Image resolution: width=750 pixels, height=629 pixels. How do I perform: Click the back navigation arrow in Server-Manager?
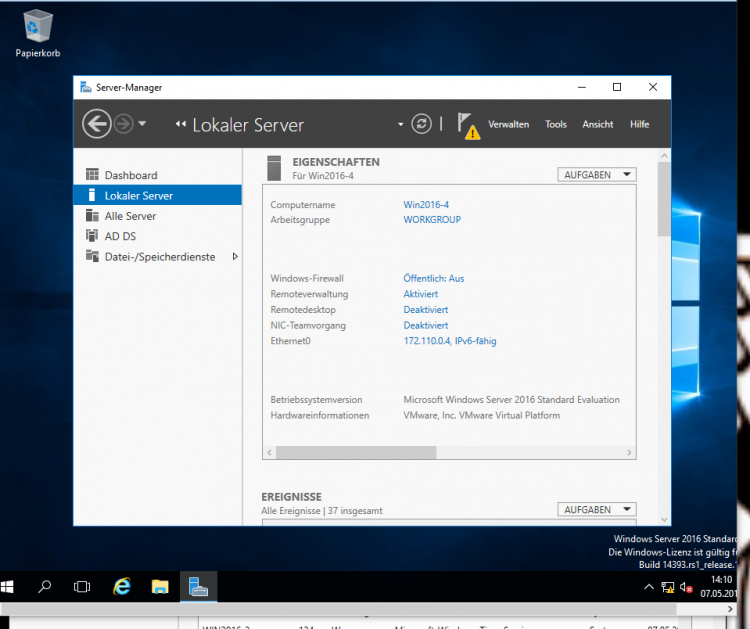[x=96, y=124]
